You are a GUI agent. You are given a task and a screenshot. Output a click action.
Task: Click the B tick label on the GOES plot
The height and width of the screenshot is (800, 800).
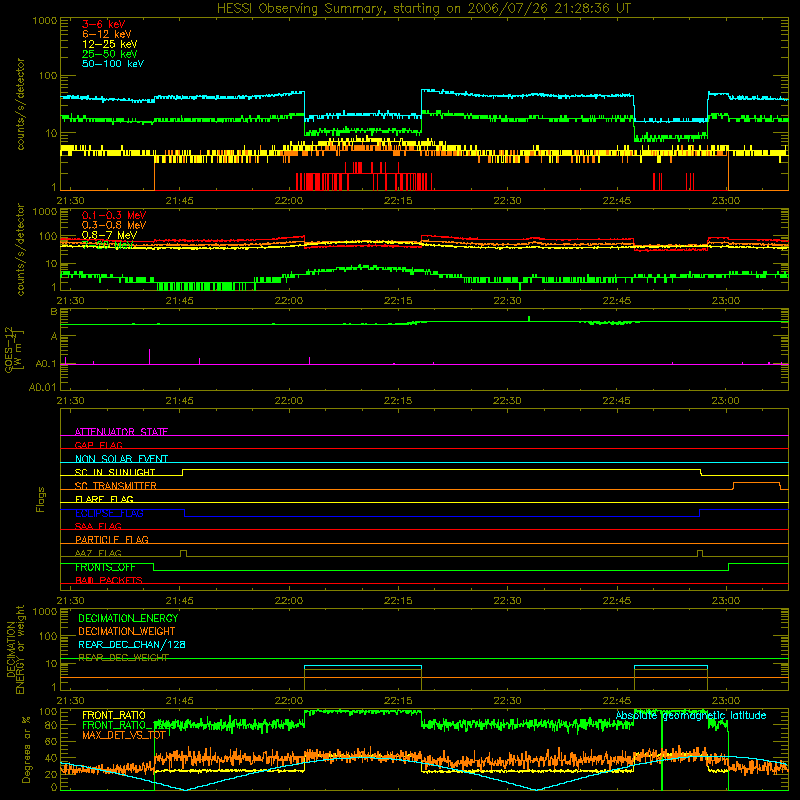[54, 312]
